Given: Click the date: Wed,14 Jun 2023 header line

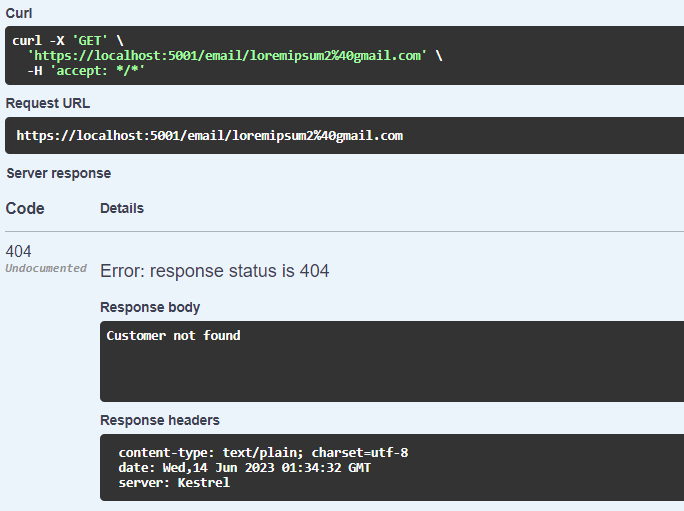Looking at the screenshot, I should (244, 467).
